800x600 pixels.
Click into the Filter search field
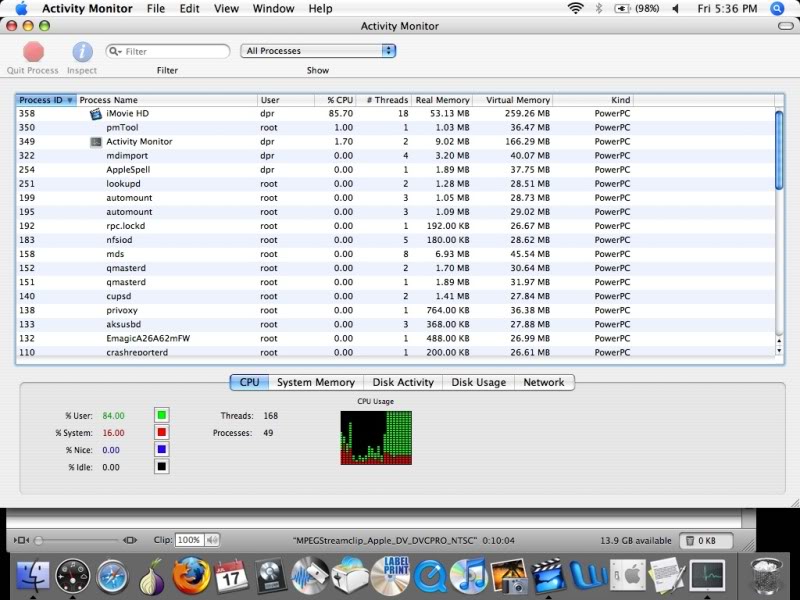coord(168,51)
